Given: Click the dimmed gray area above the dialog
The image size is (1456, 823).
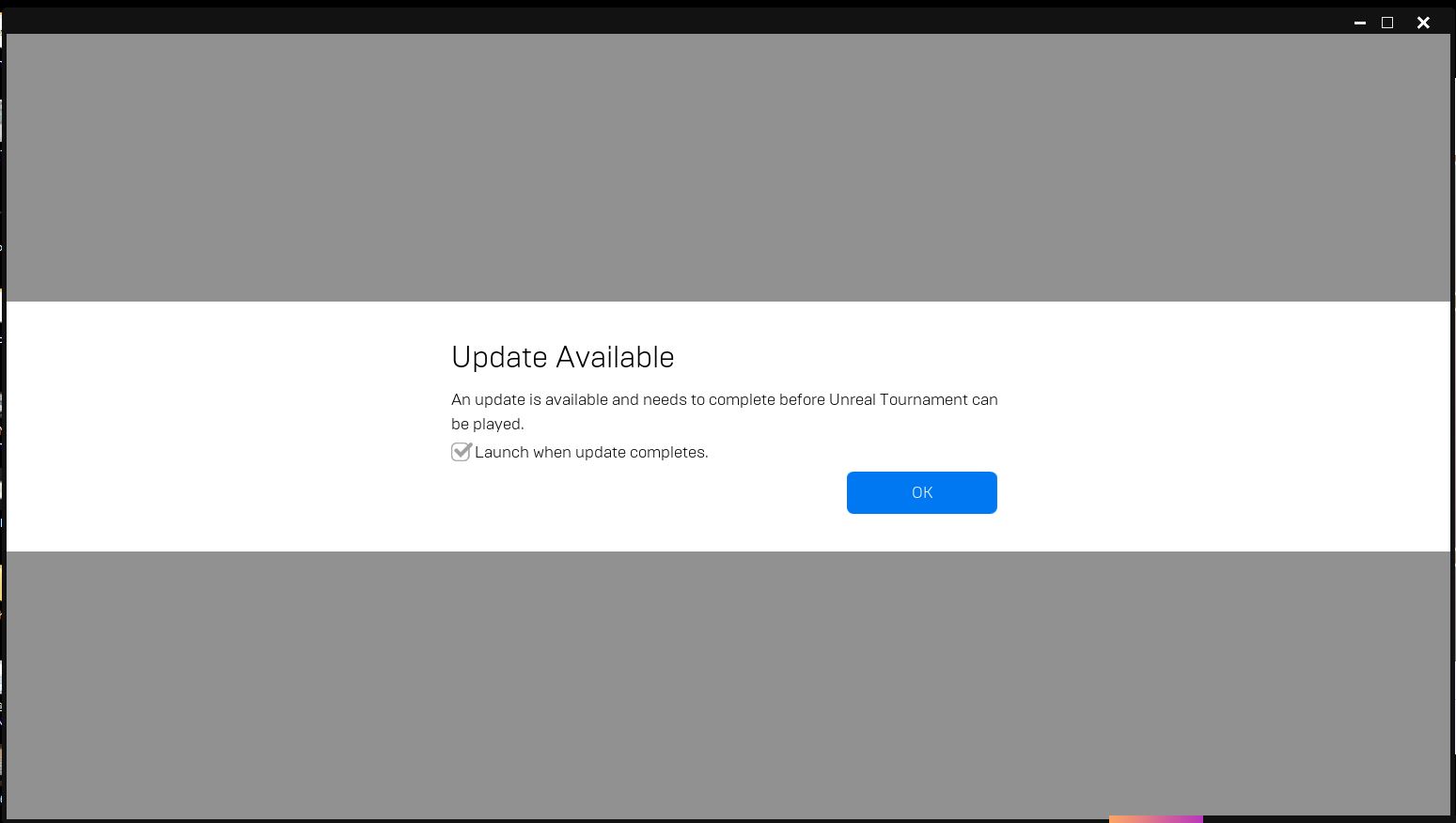Looking at the screenshot, I should click(x=728, y=167).
